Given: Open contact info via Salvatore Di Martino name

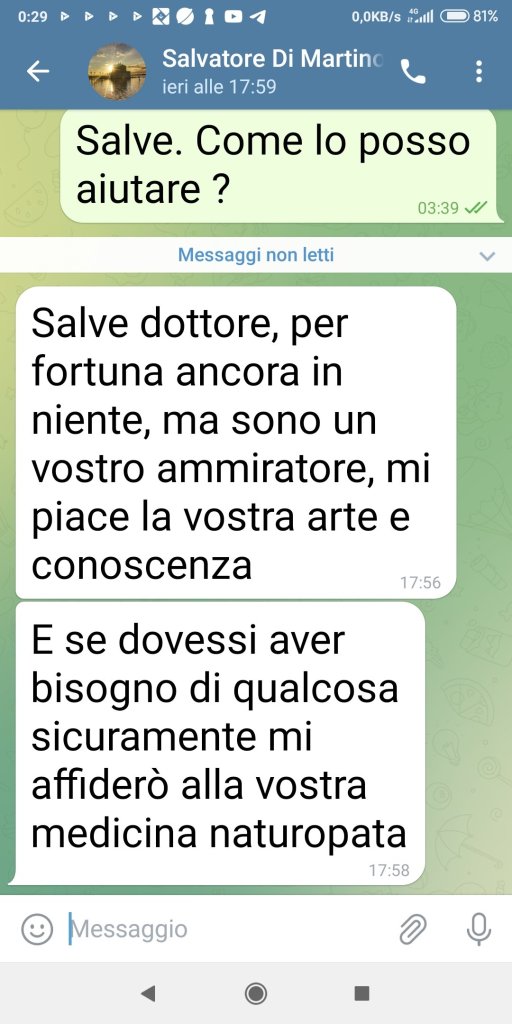Looking at the screenshot, I should 273,59.
